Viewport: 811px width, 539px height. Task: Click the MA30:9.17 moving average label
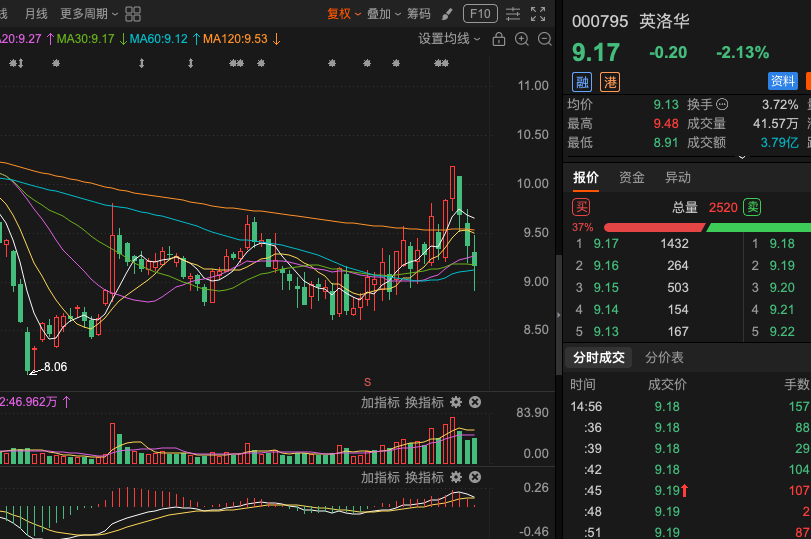tap(85, 39)
